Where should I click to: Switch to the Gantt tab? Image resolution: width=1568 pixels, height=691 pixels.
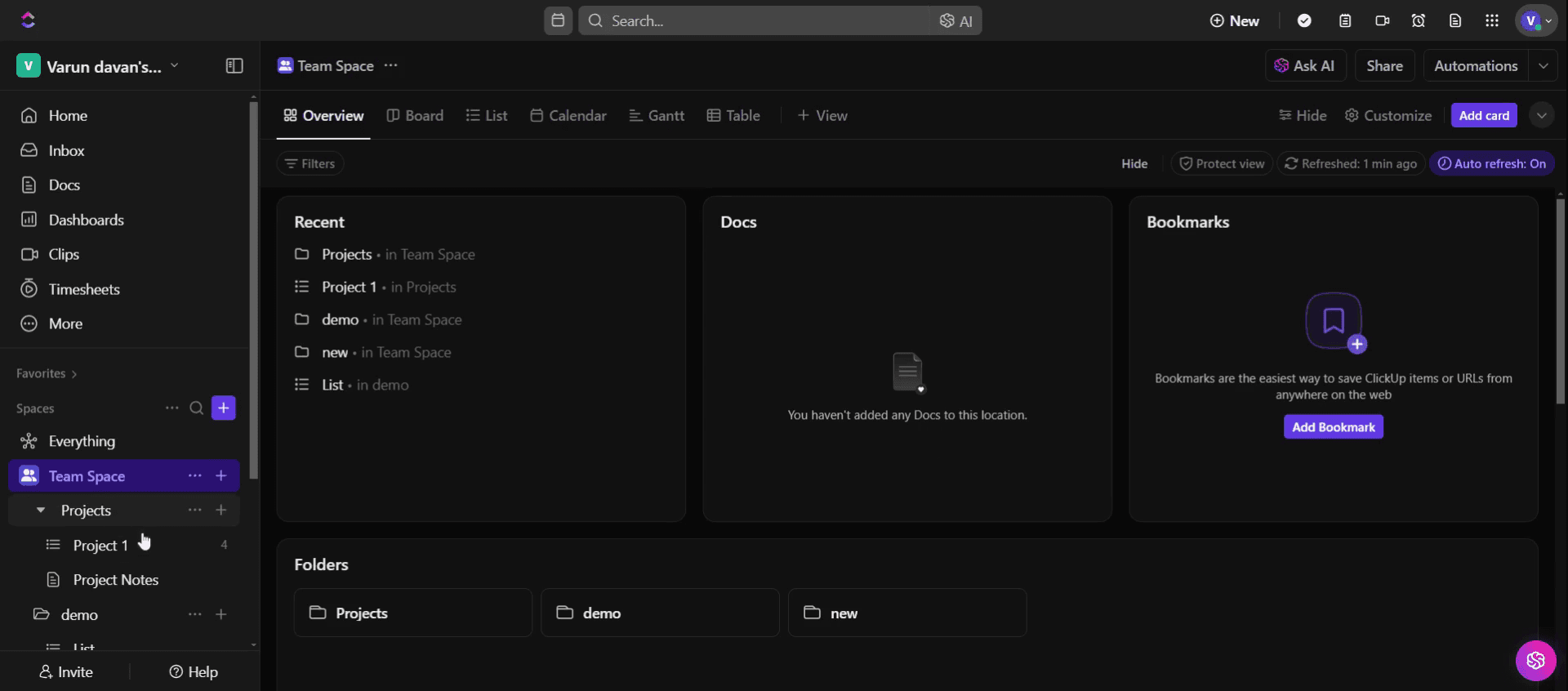tap(657, 115)
